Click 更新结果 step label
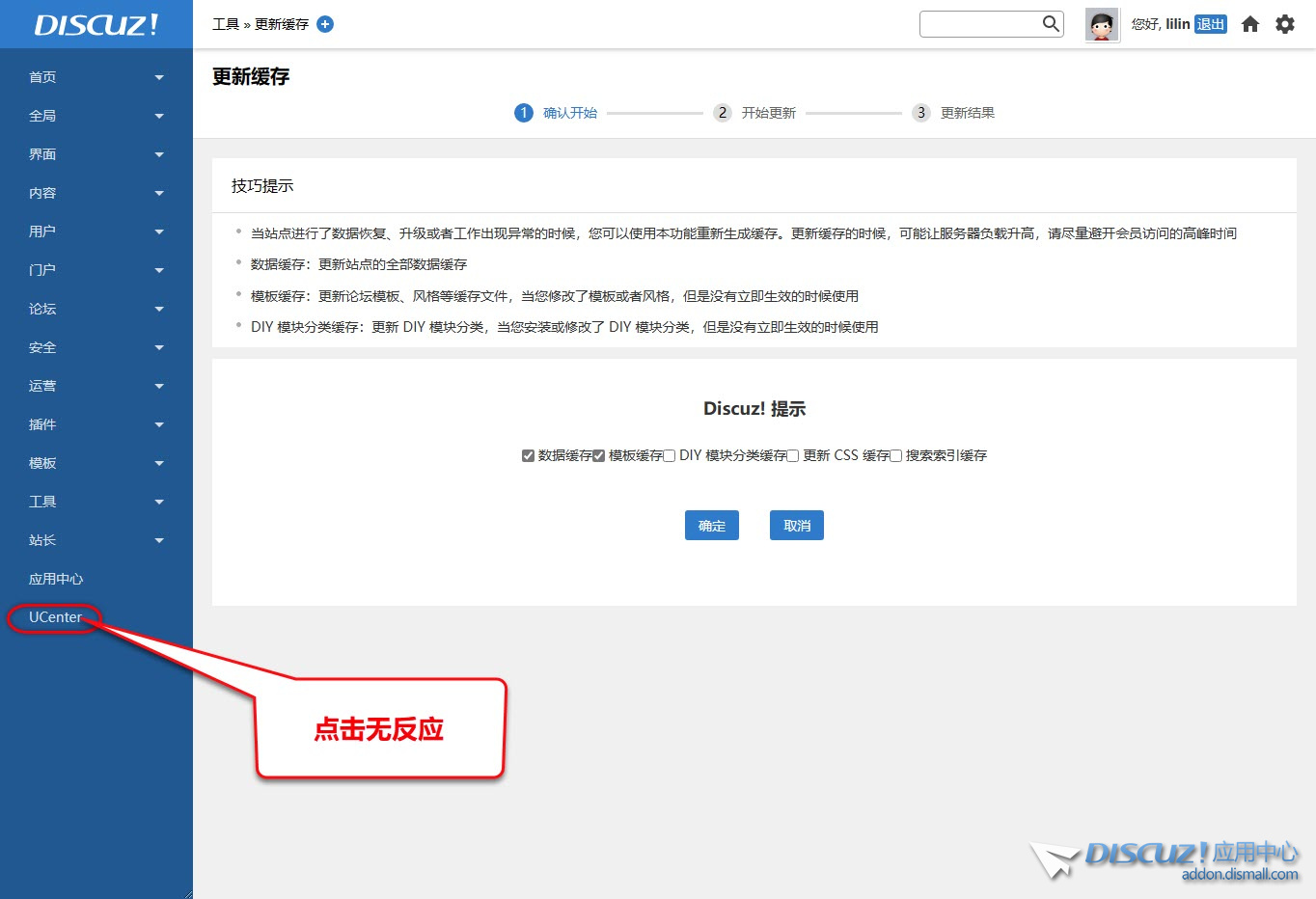This screenshot has height=899, width=1316. pyautogui.click(x=968, y=113)
